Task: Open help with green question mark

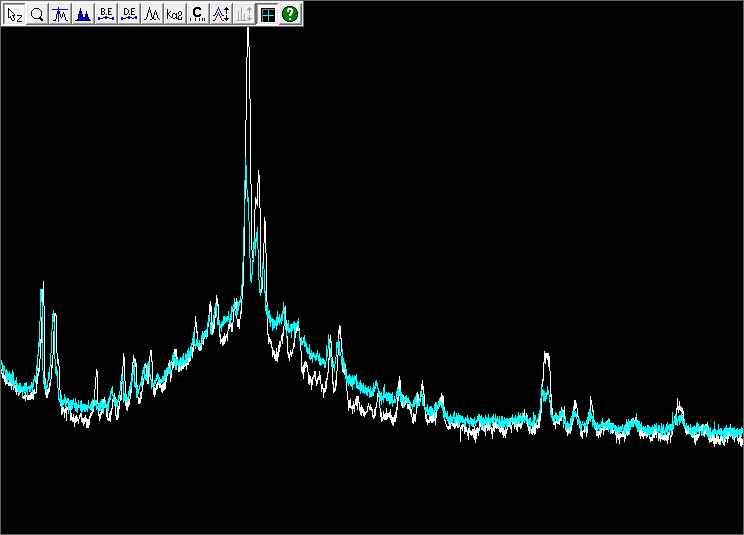Action: tap(290, 14)
